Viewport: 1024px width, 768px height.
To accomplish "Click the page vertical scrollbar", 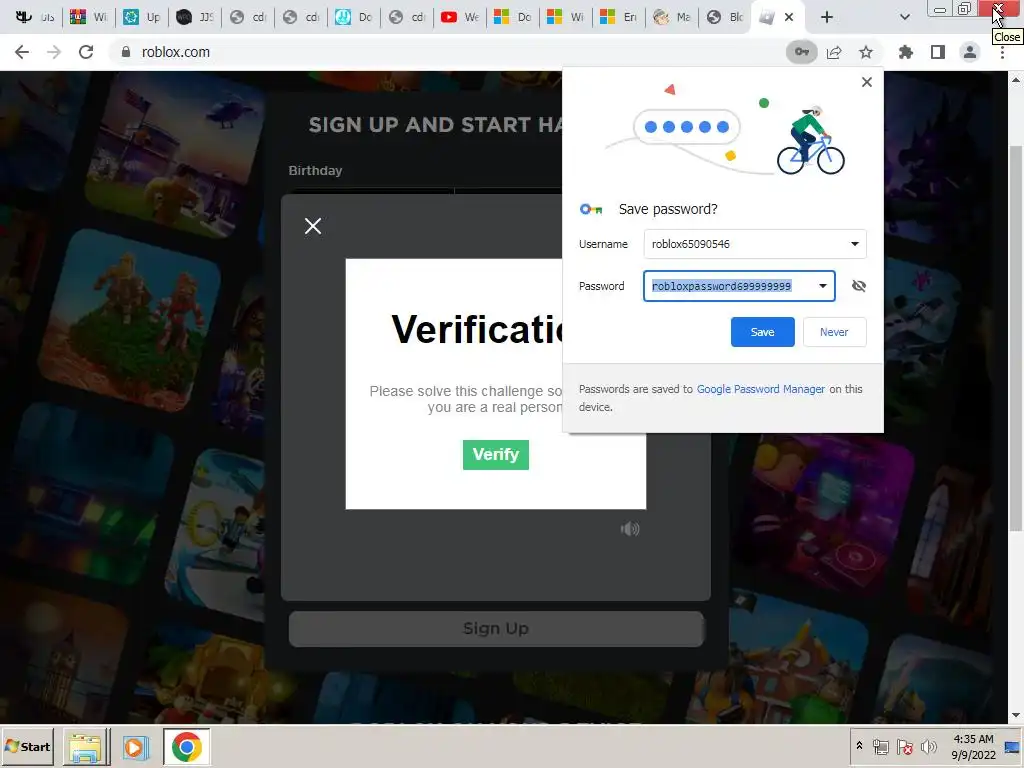I will pos(1016,336).
